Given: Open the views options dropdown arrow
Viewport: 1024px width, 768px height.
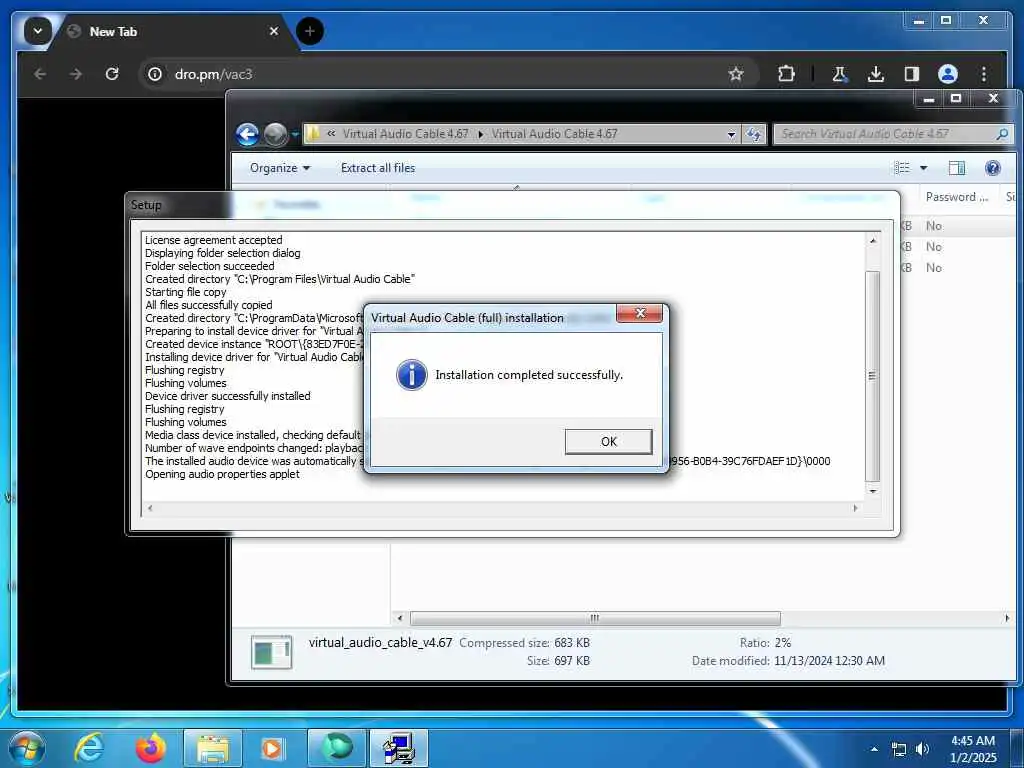Looking at the screenshot, I should coord(923,168).
